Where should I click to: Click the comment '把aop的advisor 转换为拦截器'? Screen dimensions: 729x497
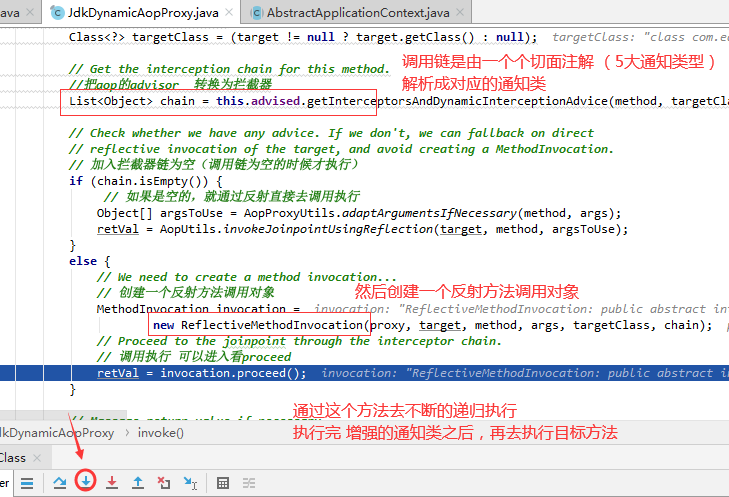tap(170, 84)
